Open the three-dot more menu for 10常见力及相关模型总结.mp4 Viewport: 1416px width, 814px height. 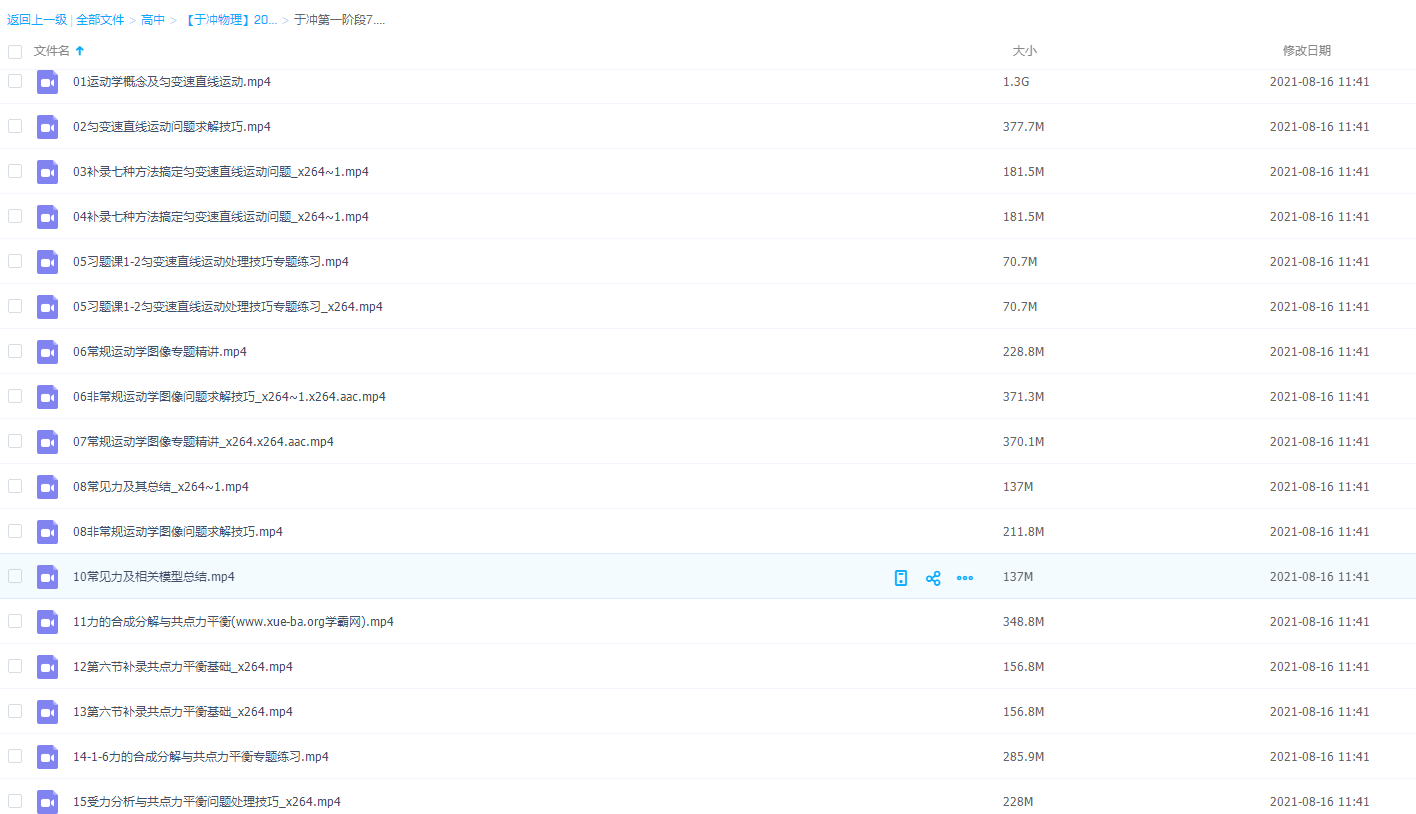point(965,578)
